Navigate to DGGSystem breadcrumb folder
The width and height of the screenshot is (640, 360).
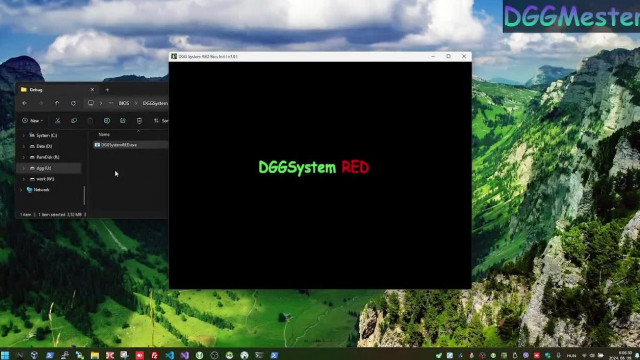[x=155, y=103]
